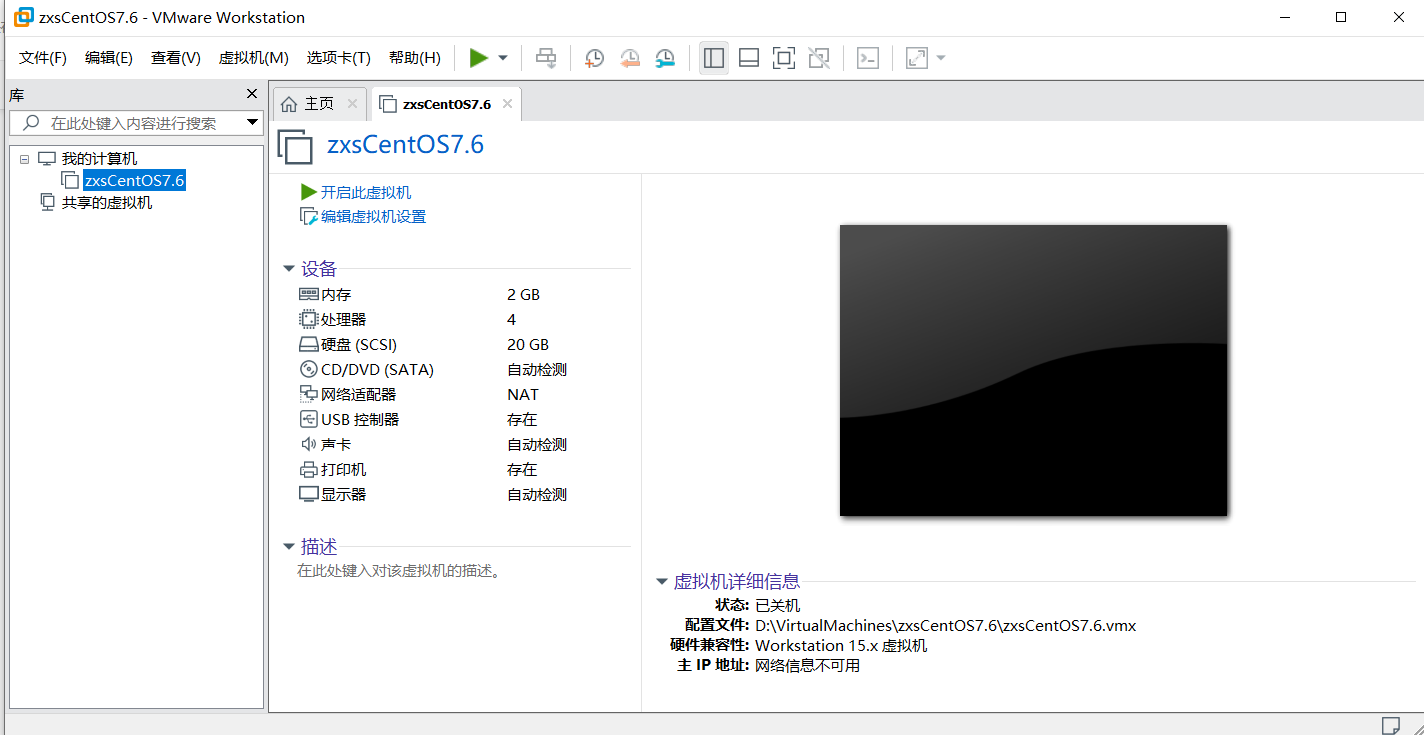Image resolution: width=1424 pixels, height=735 pixels.
Task: Select 我的计算机 in the library tree
Action: click(99, 159)
